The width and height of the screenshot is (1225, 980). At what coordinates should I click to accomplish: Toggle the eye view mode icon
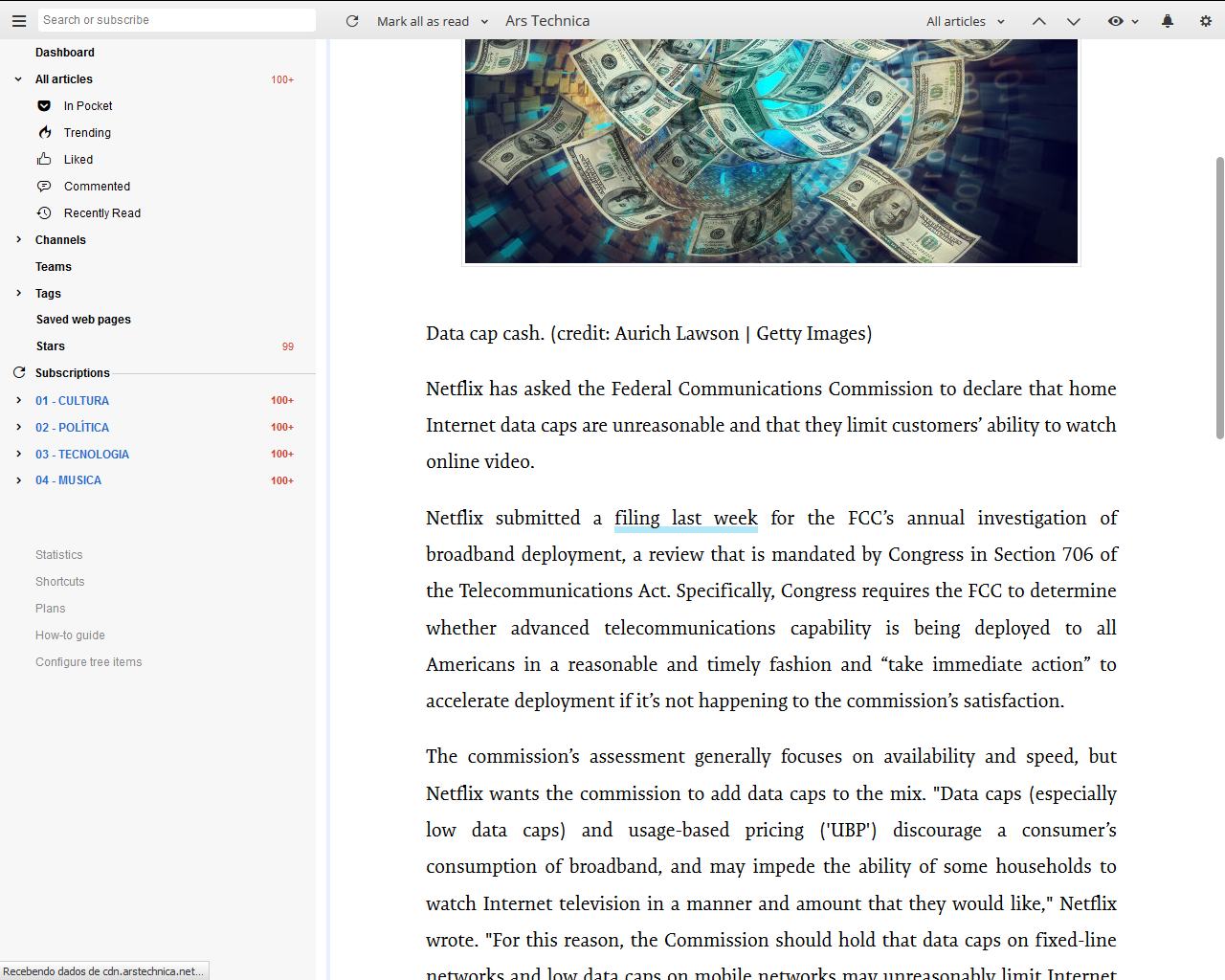click(x=1116, y=21)
